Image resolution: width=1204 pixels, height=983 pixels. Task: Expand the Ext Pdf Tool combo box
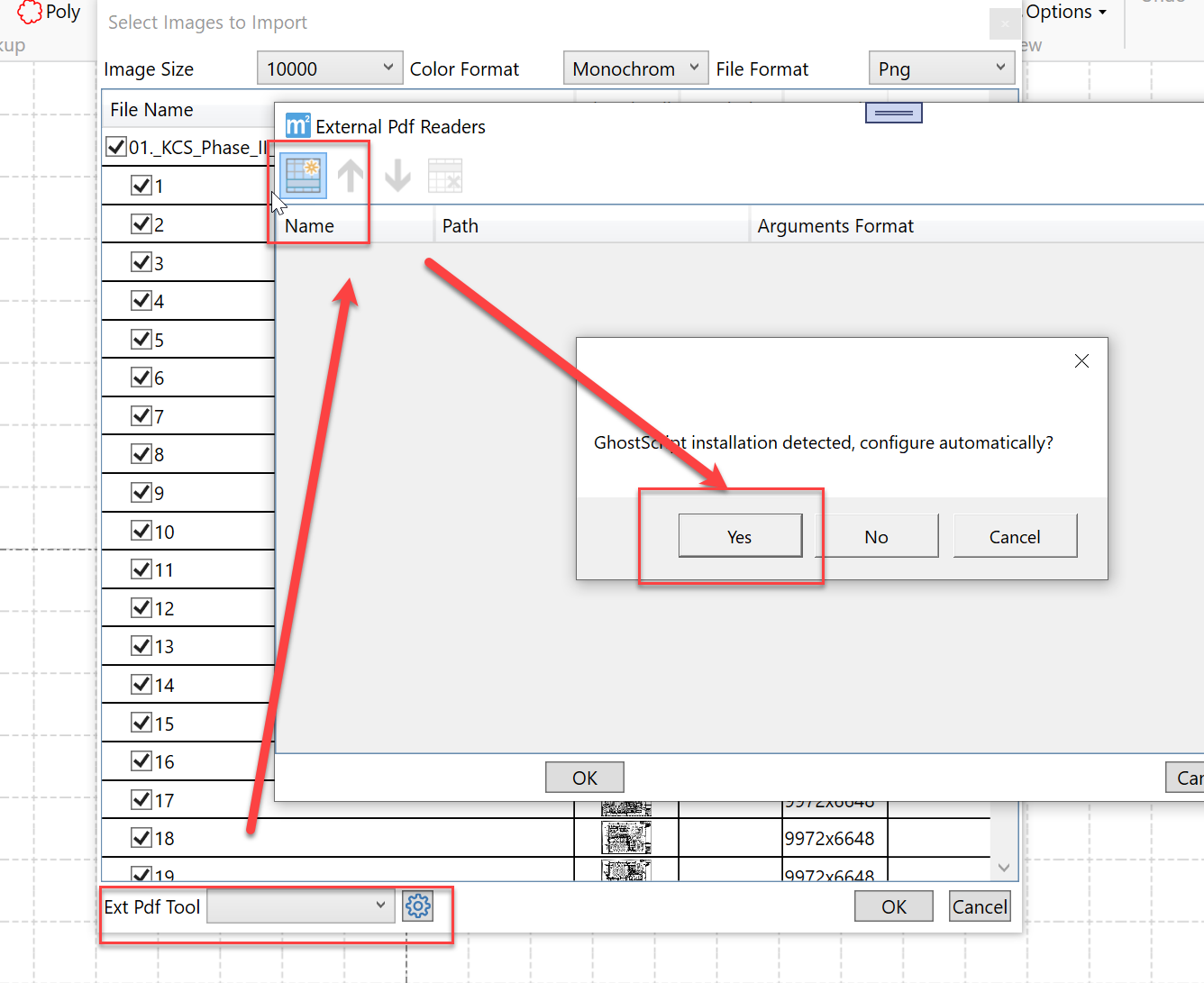[x=301, y=906]
